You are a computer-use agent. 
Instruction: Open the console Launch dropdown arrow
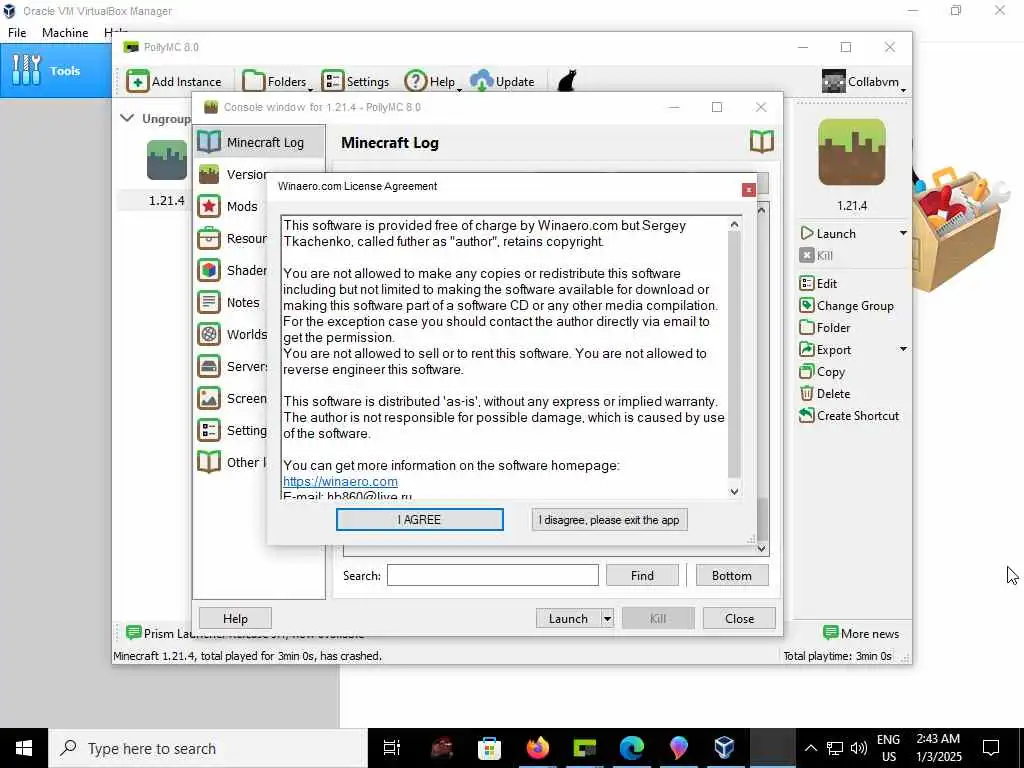click(x=607, y=618)
